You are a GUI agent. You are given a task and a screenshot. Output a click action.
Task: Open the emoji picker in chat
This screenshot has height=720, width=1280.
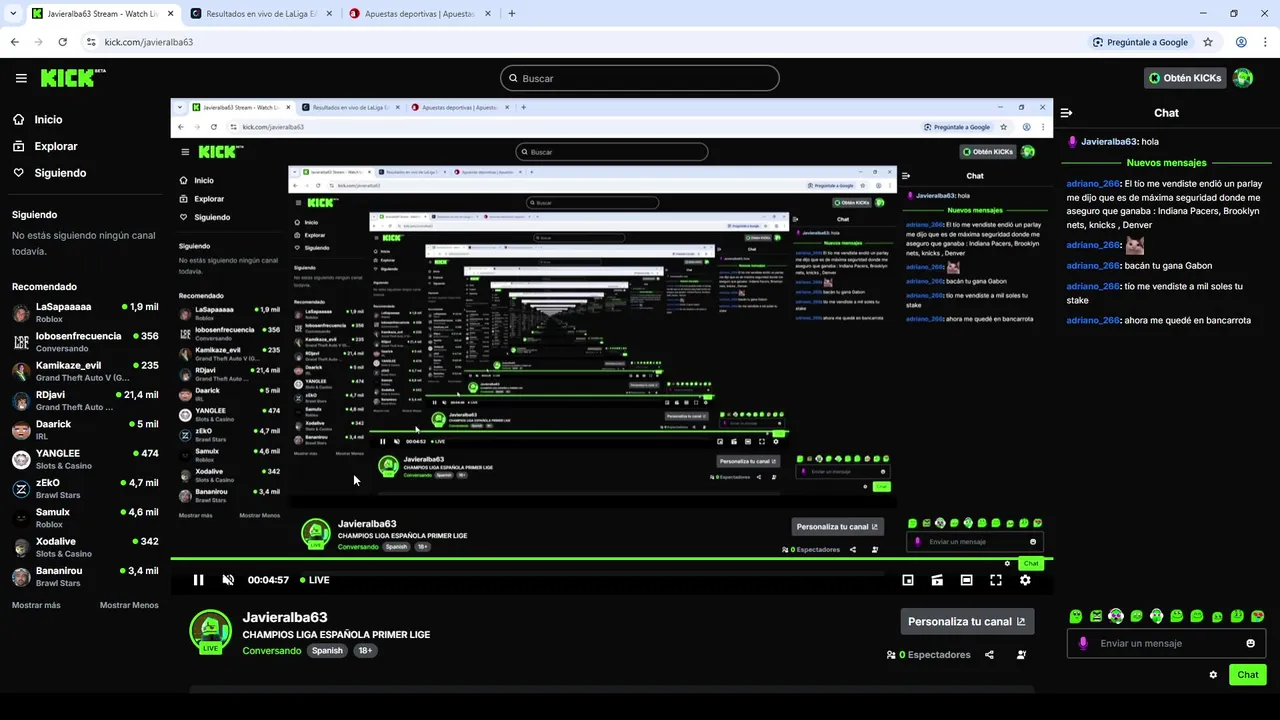point(1251,643)
